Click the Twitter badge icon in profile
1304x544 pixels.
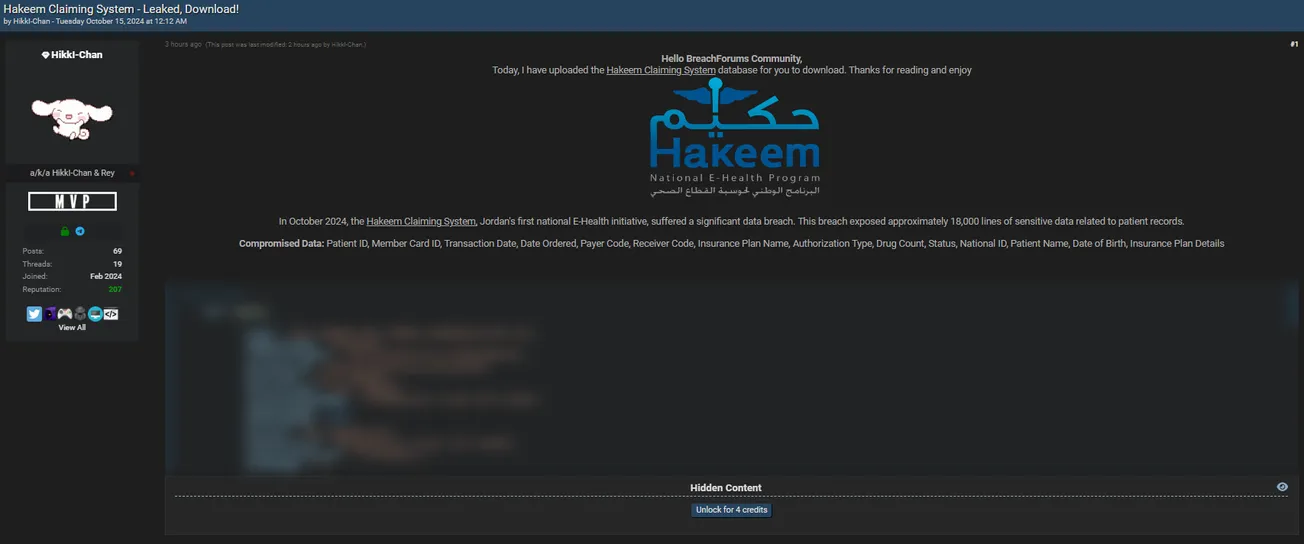34,314
